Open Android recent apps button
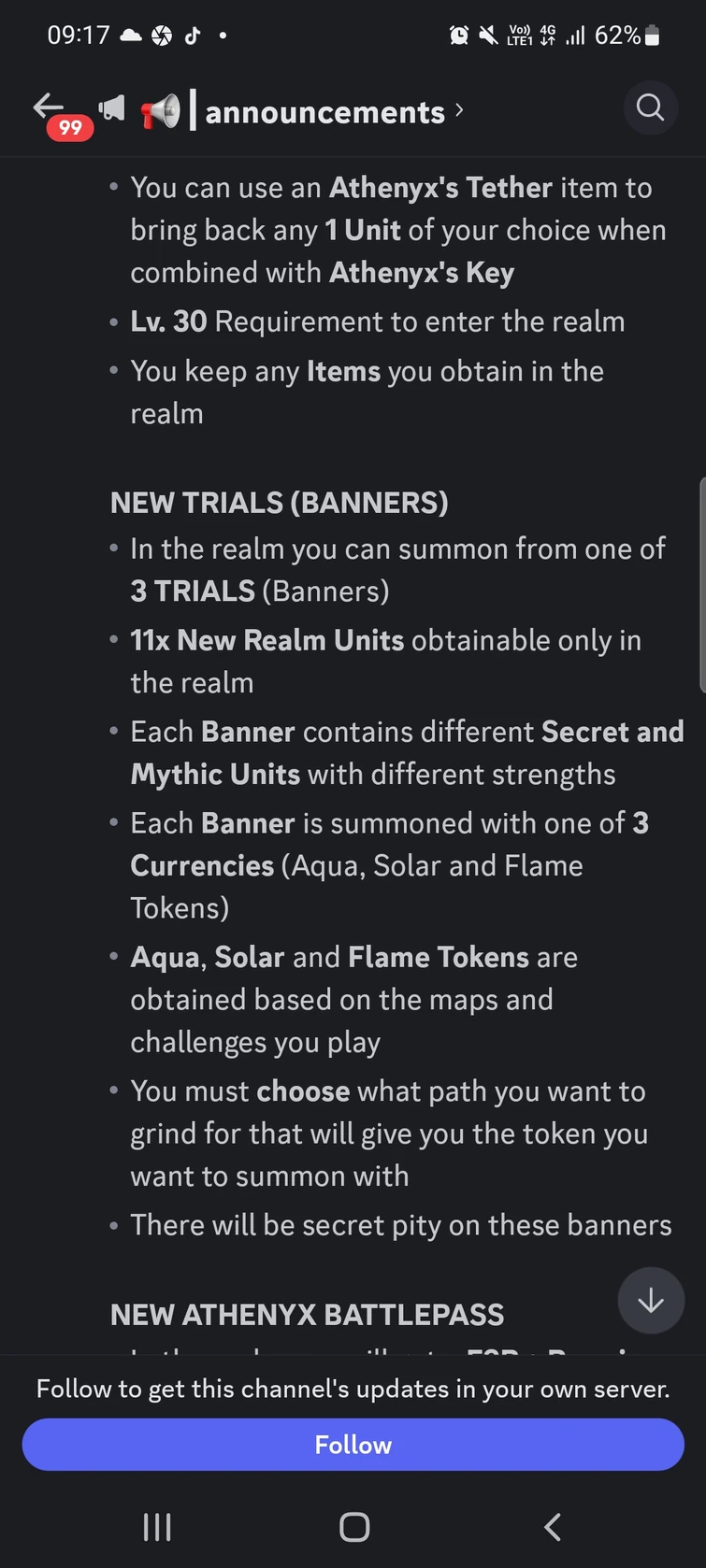Screen dimensions: 706x1568 [156, 1527]
